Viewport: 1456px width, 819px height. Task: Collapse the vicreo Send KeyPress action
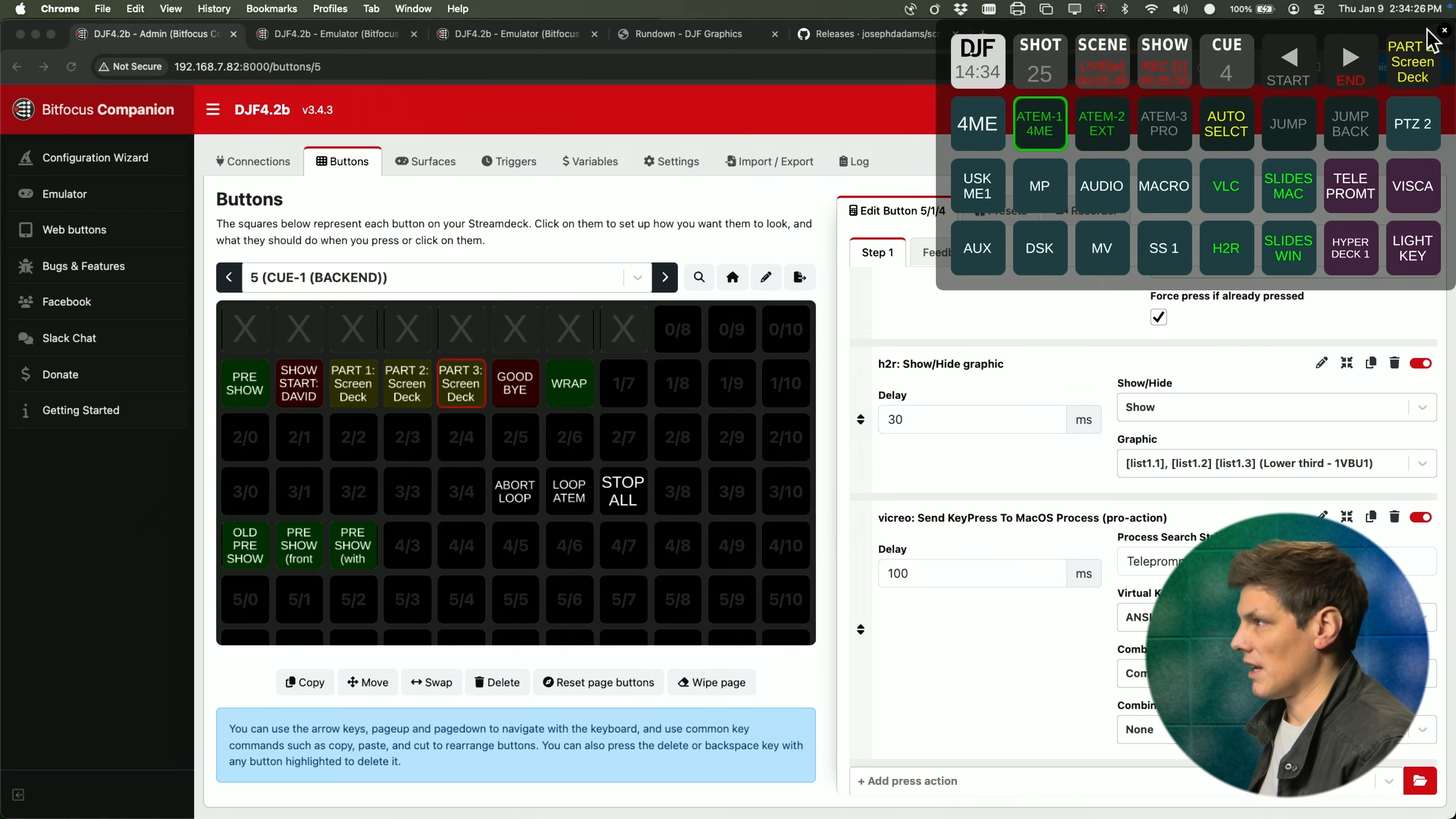[x=1347, y=516]
